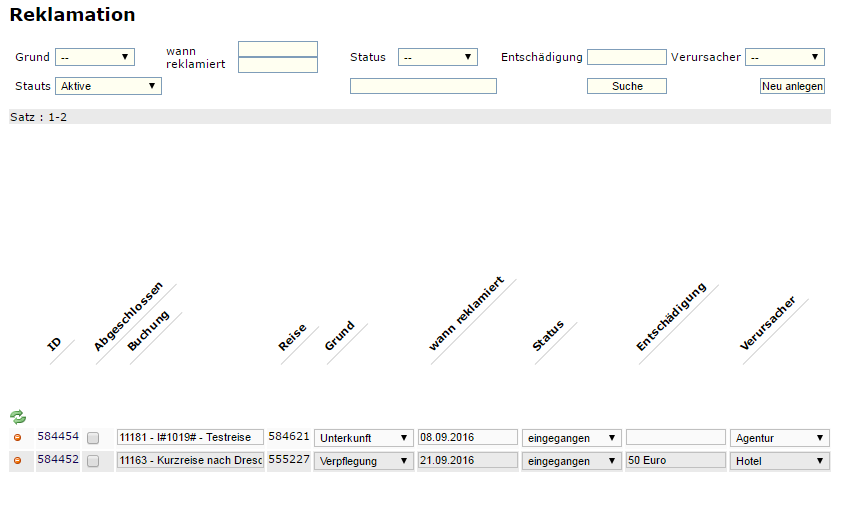This screenshot has height=520, width=855.
Task: Click orange delete icon for record 584454
Action: 17,438
